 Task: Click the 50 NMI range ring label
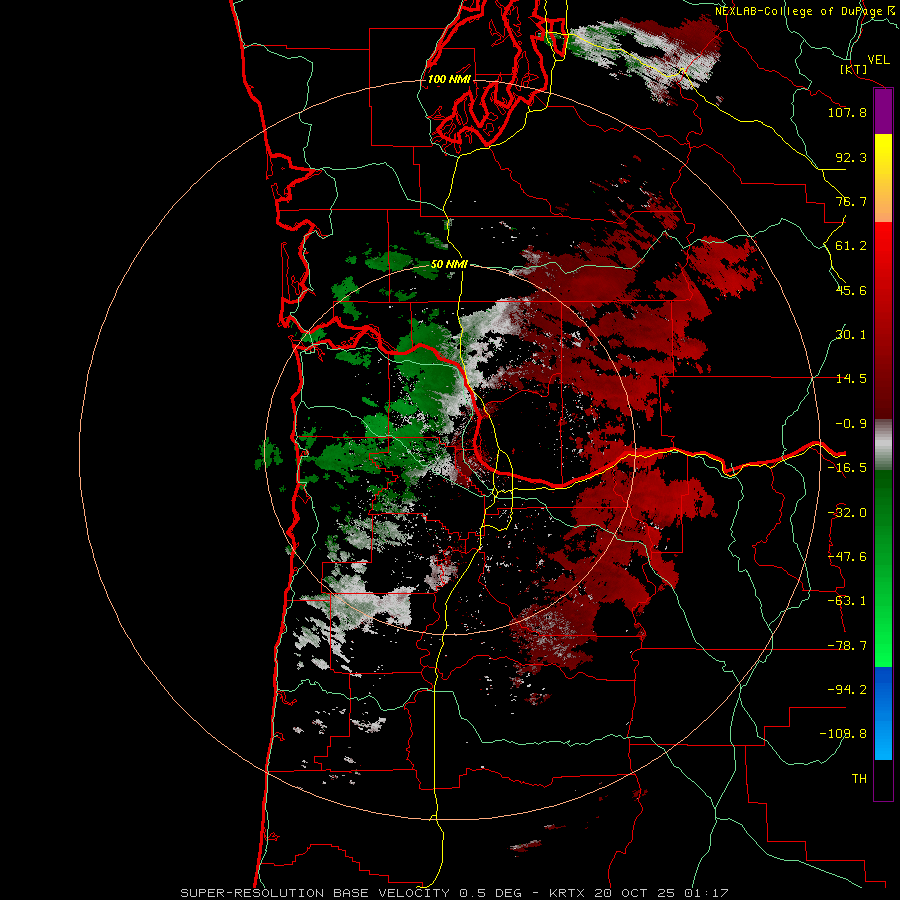(x=449, y=265)
